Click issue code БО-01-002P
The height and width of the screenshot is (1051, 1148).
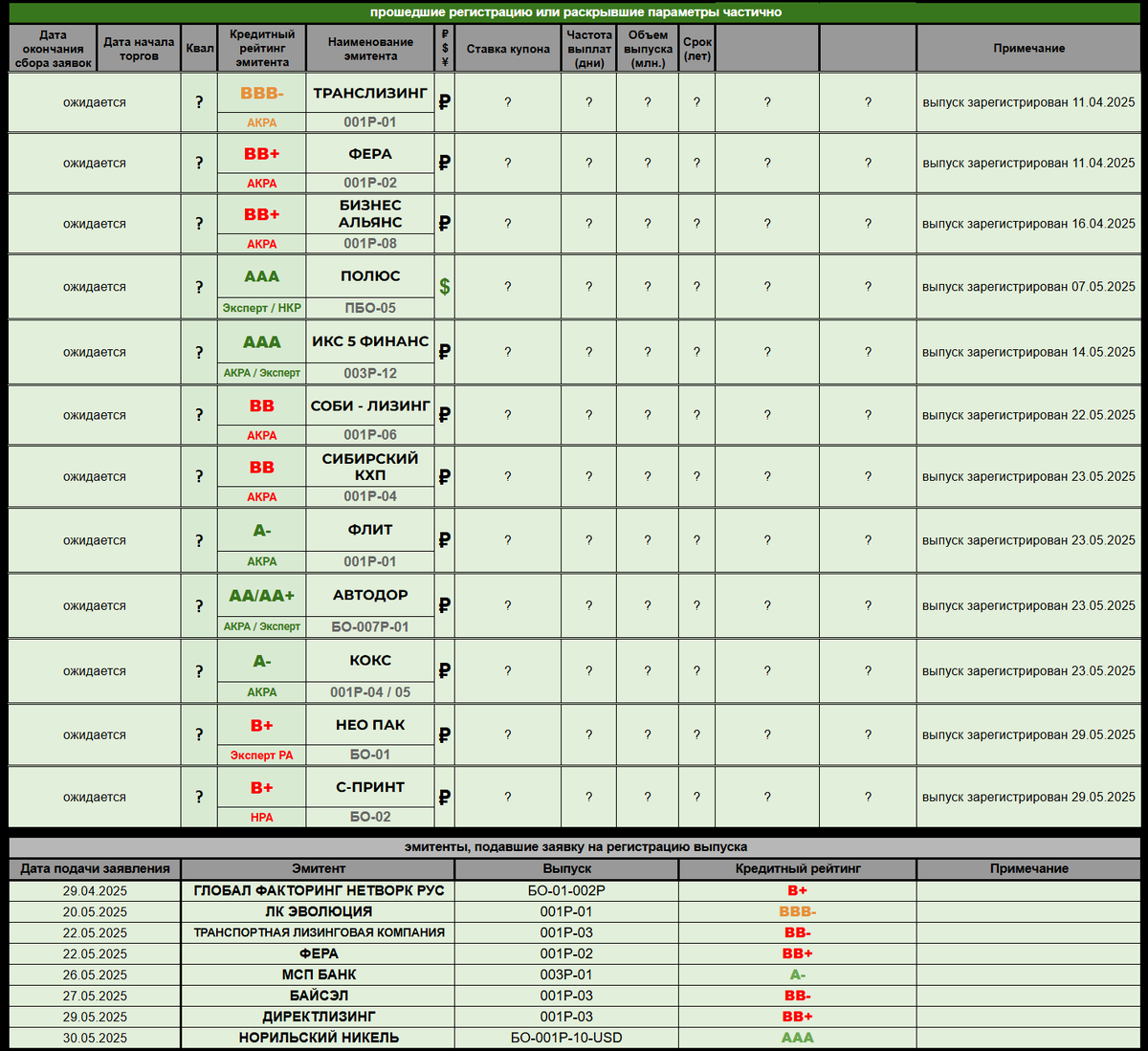566,890
